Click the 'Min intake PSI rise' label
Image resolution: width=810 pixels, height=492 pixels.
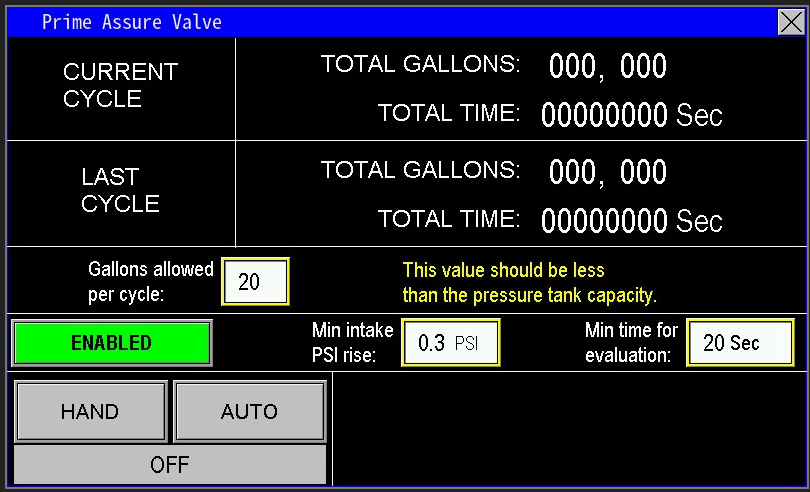(x=353, y=343)
